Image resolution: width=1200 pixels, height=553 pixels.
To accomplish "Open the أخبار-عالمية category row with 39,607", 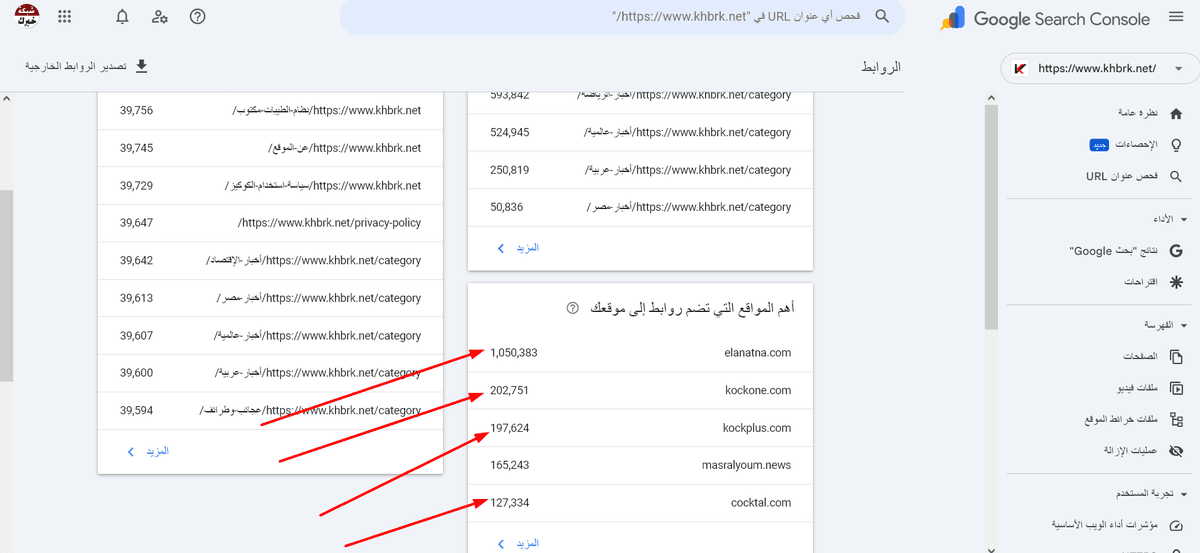I will (270, 336).
